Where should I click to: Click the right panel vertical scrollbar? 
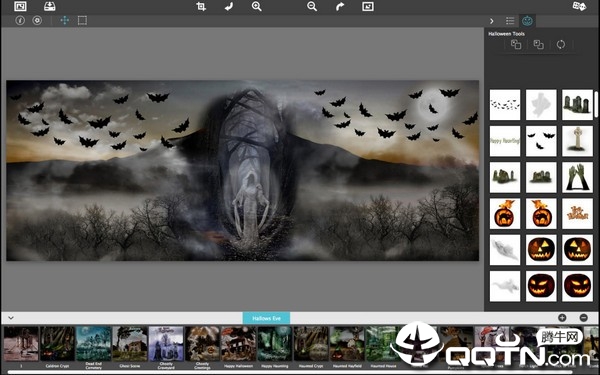click(596, 104)
